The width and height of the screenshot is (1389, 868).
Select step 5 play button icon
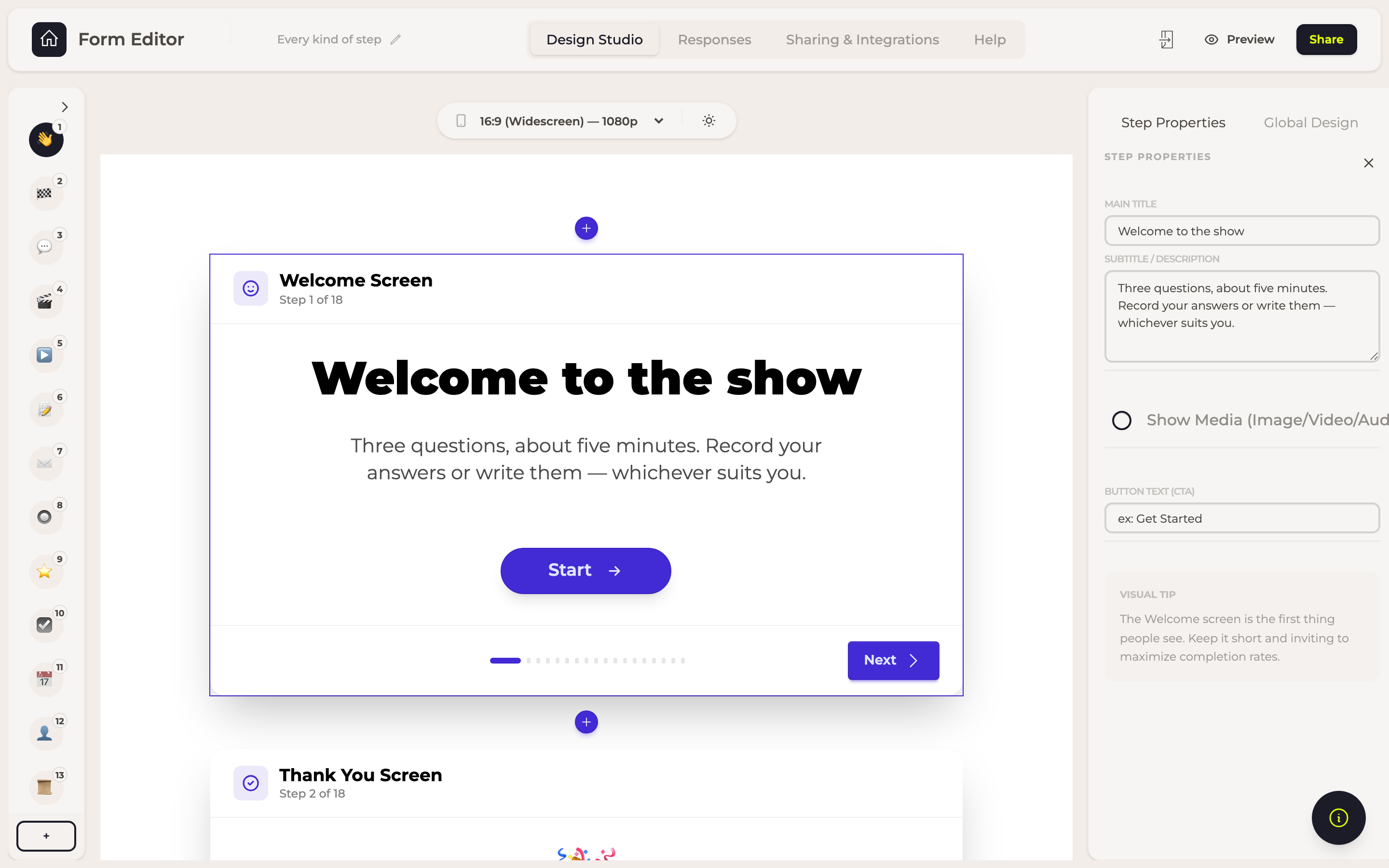click(x=46, y=355)
